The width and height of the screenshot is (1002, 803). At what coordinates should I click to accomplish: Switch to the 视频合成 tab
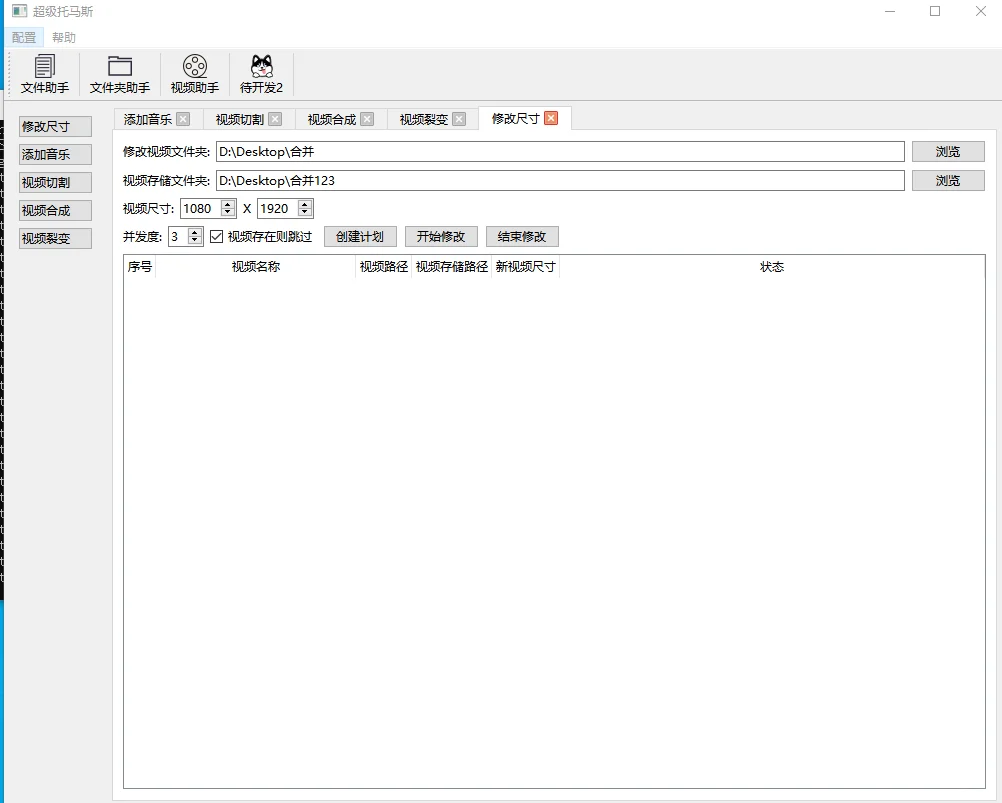[332, 119]
